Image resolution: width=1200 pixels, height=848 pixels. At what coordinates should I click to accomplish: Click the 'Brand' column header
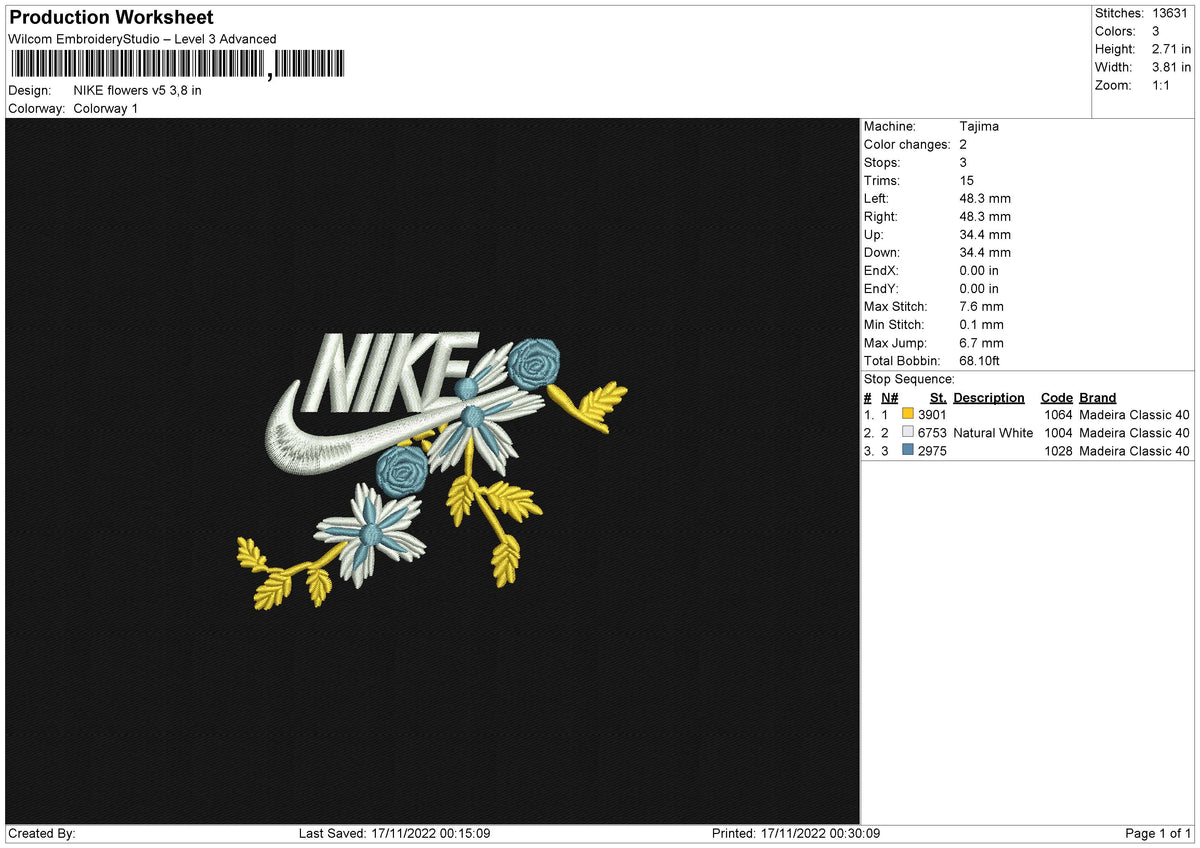pos(1097,397)
